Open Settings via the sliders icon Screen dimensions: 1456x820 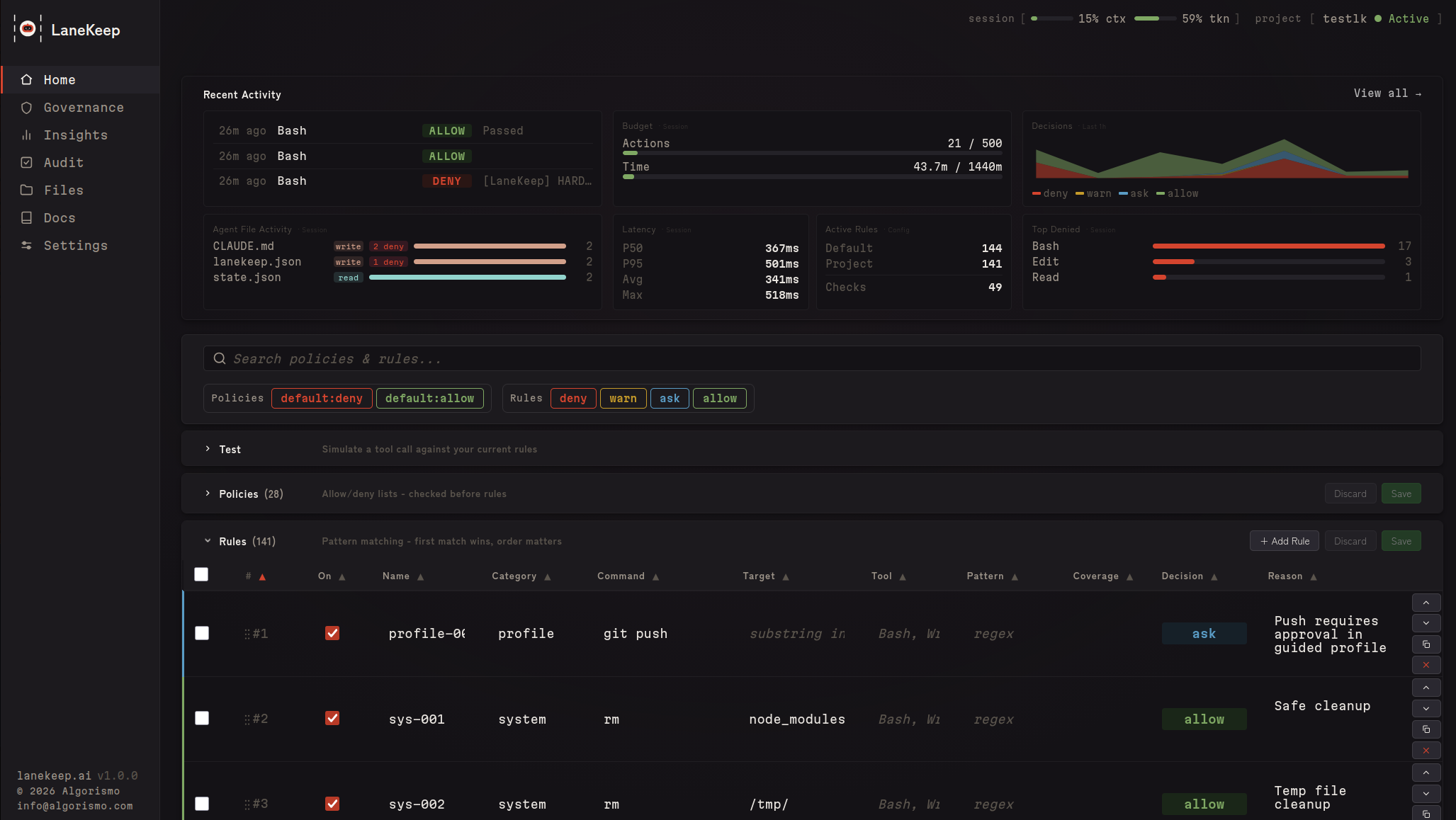pyautogui.click(x=26, y=245)
